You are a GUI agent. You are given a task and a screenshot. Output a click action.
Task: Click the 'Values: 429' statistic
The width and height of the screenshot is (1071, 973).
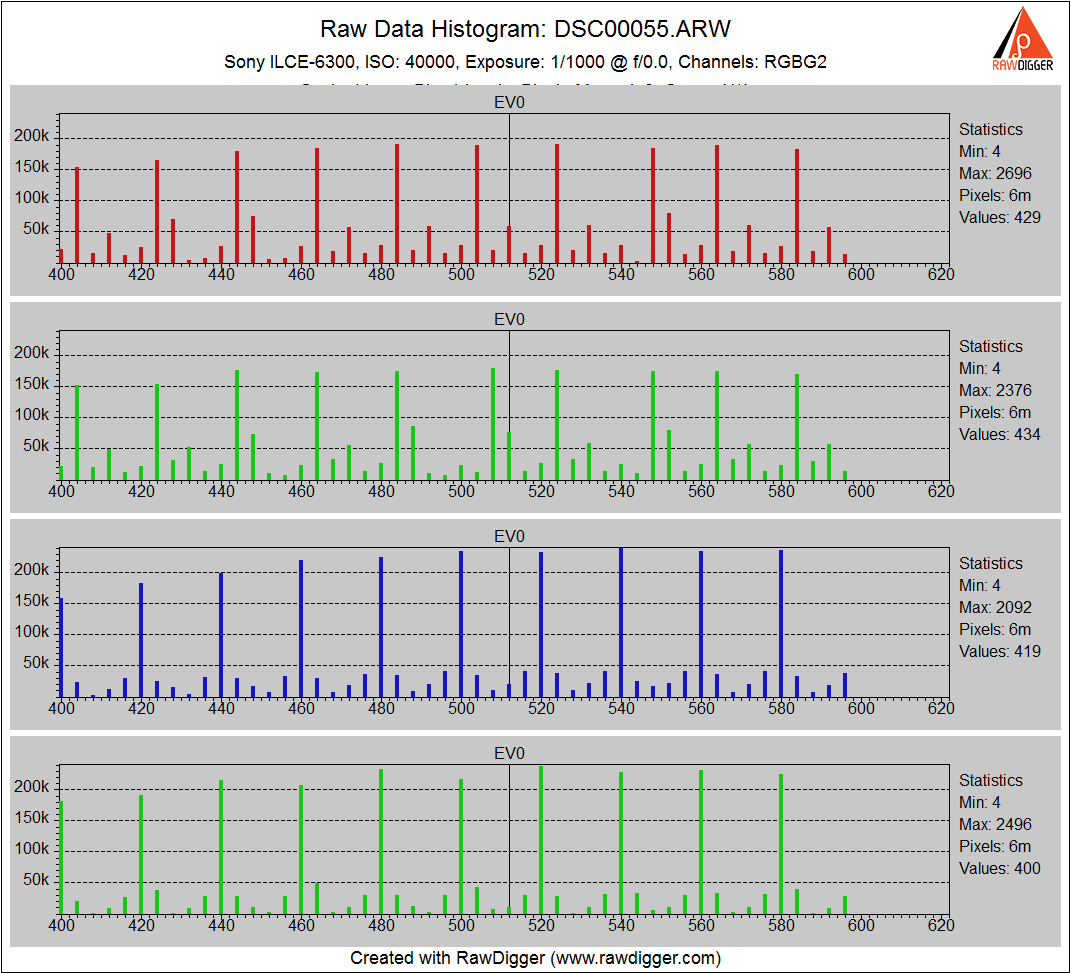tap(1000, 218)
